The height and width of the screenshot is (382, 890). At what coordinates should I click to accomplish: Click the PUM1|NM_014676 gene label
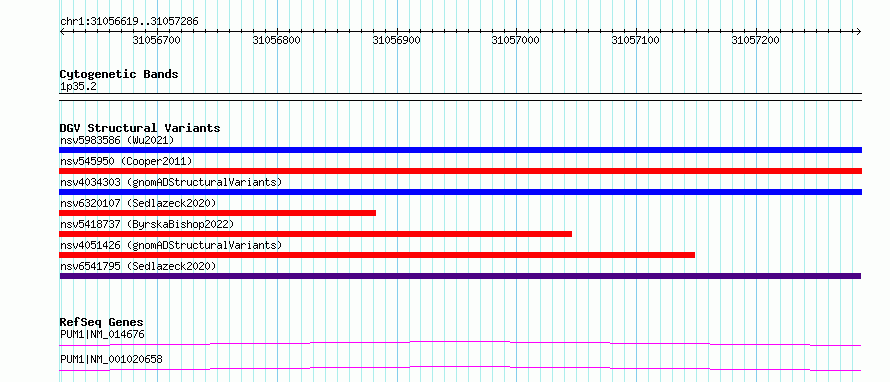(102, 334)
